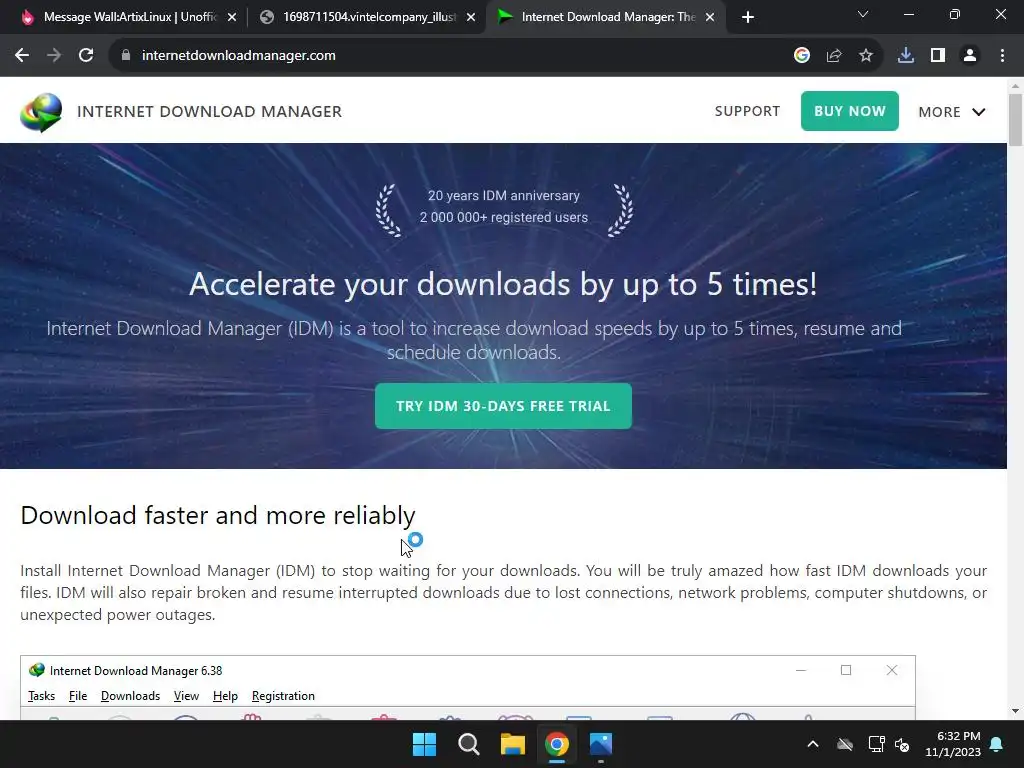Screen dimensions: 1024x768
Task: Open clock showing 6:32 PM
Action: (953, 744)
